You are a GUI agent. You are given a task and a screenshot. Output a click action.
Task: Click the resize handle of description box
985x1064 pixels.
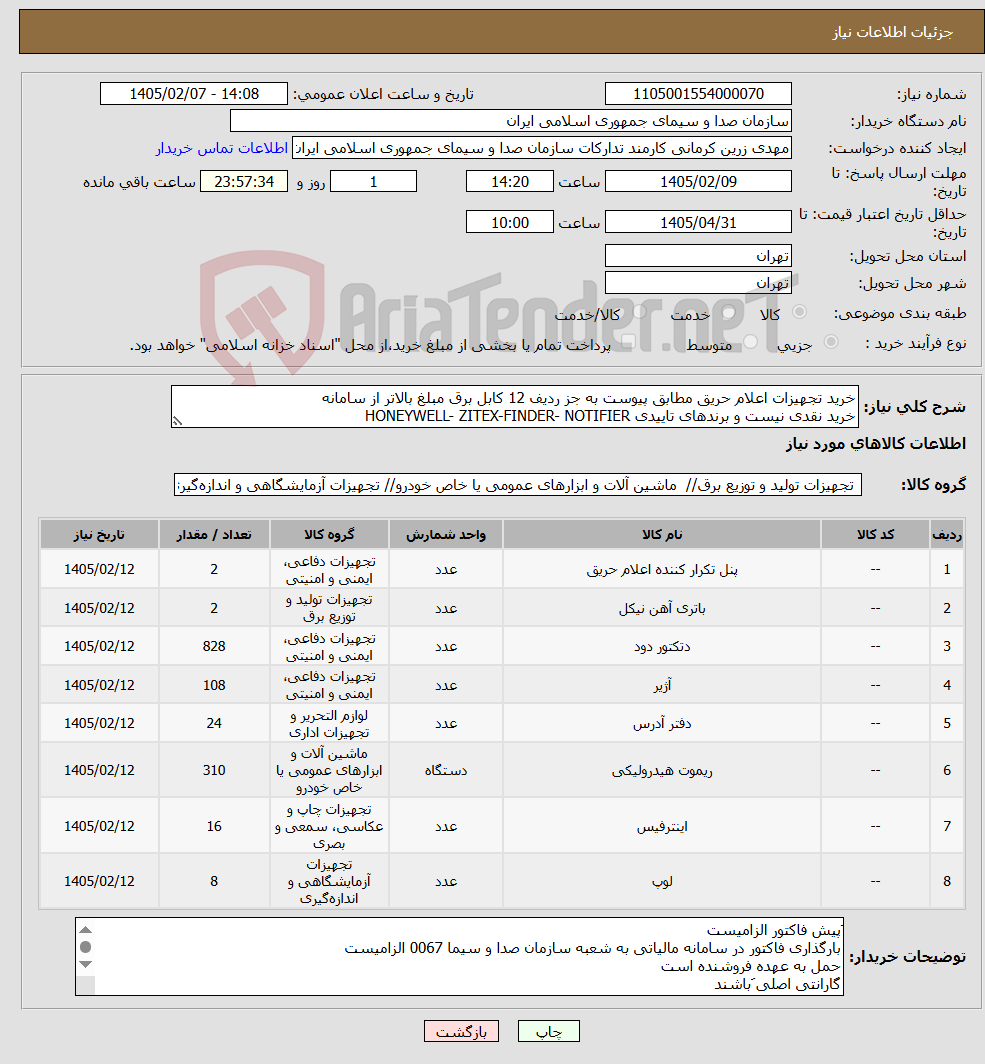pyautogui.click(x=177, y=421)
